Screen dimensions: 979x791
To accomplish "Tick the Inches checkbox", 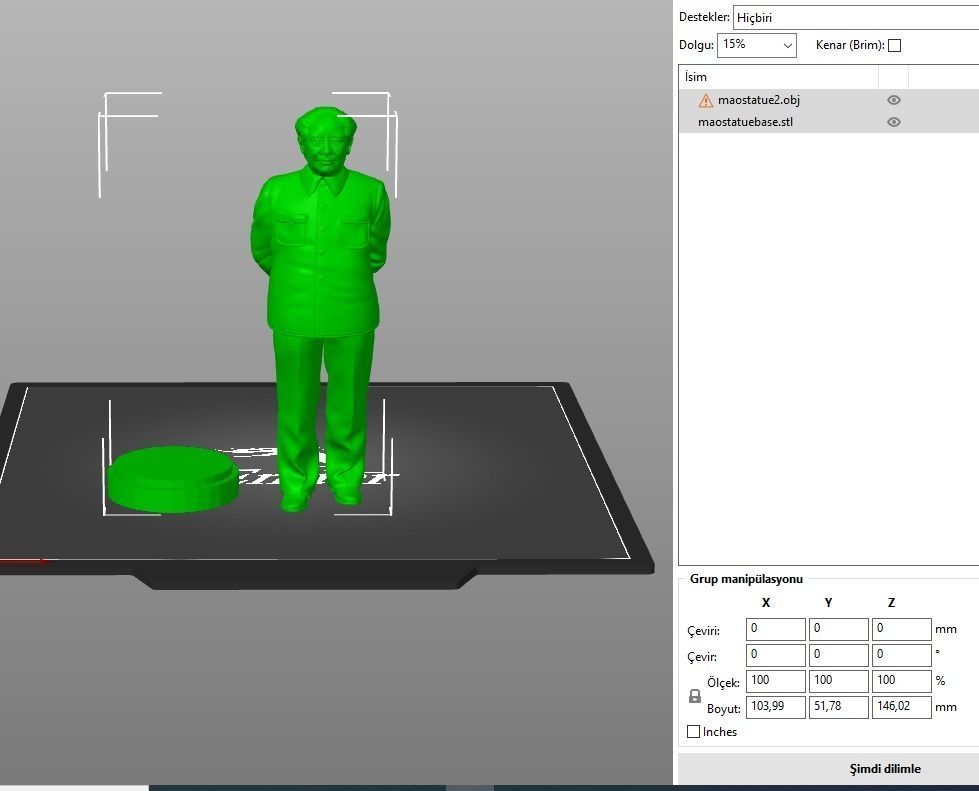I will tap(693, 732).
